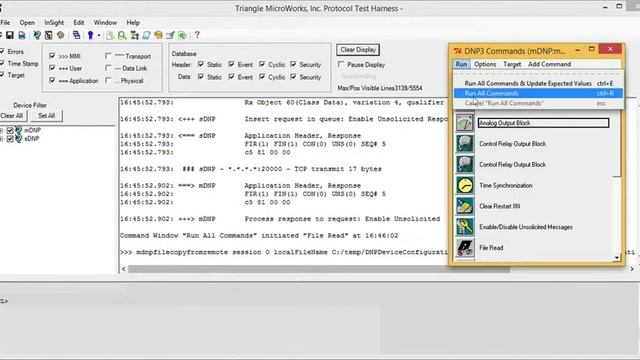The image size is (640, 360).
Task: Click the mDNP device icon in Device Filter
Action: click(18, 130)
